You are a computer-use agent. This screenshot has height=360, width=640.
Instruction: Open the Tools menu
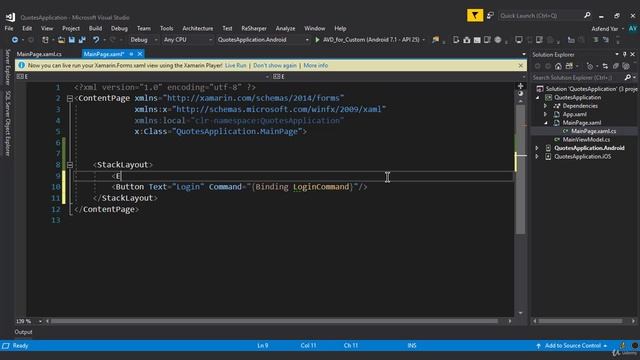click(166, 29)
